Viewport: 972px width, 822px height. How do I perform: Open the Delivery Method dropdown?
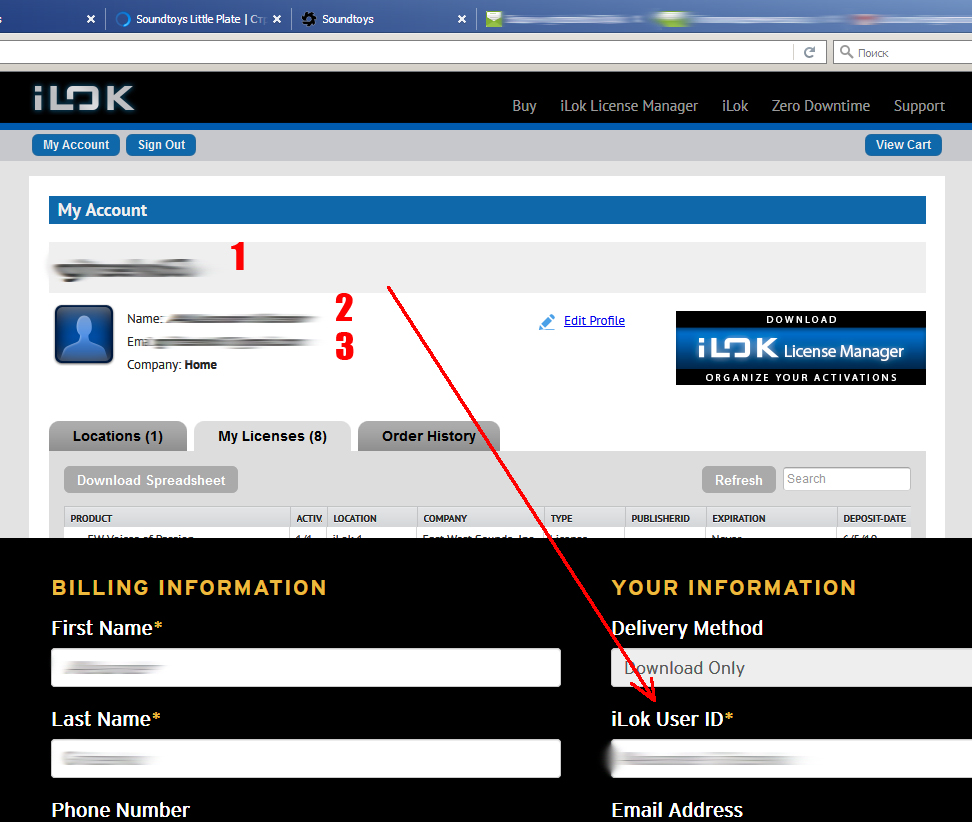pos(792,668)
